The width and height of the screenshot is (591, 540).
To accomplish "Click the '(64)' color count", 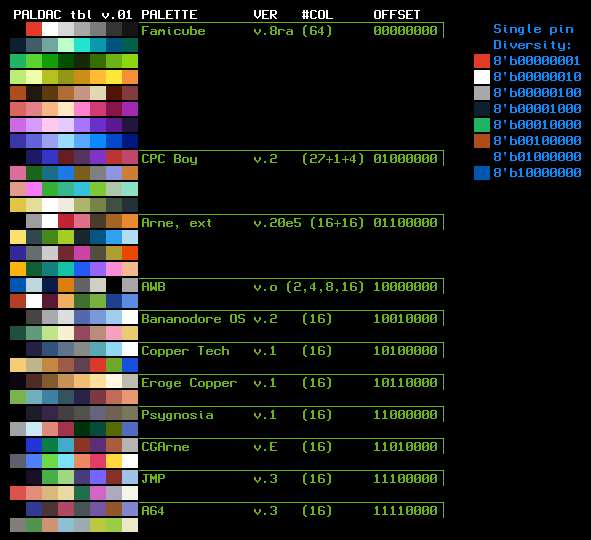I will pos(317,31).
